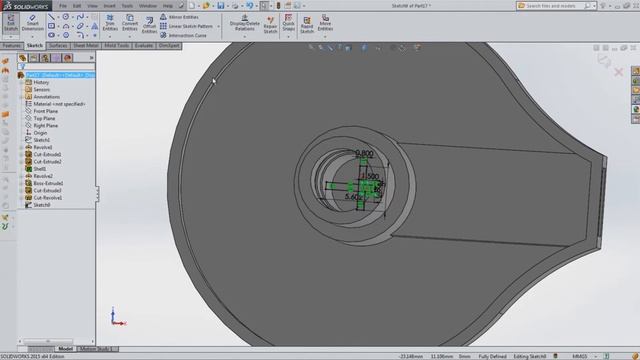This screenshot has height=360, width=640.
Task: Switch to the Surfaces tab
Action: coord(58,46)
